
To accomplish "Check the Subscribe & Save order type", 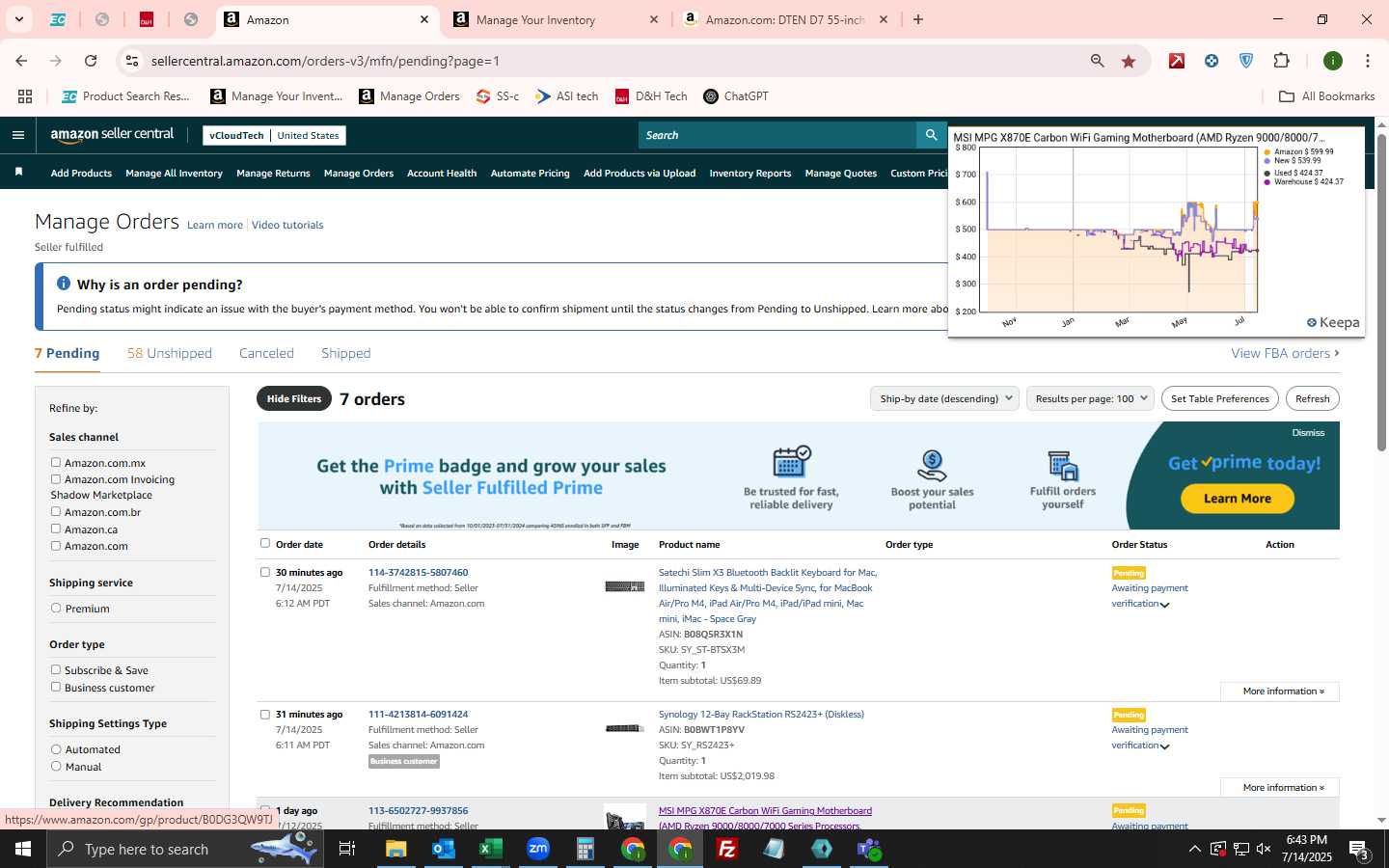I will click(x=56, y=670).
